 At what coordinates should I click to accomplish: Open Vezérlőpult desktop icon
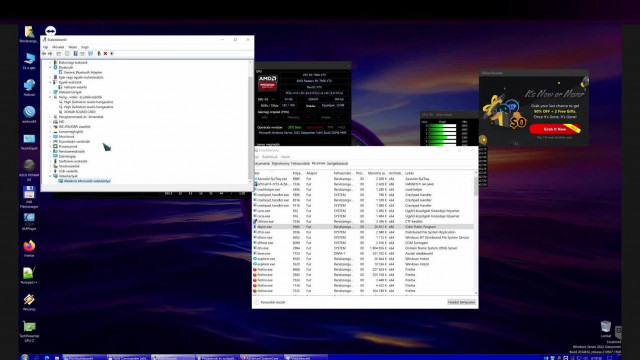pos(29,142)
